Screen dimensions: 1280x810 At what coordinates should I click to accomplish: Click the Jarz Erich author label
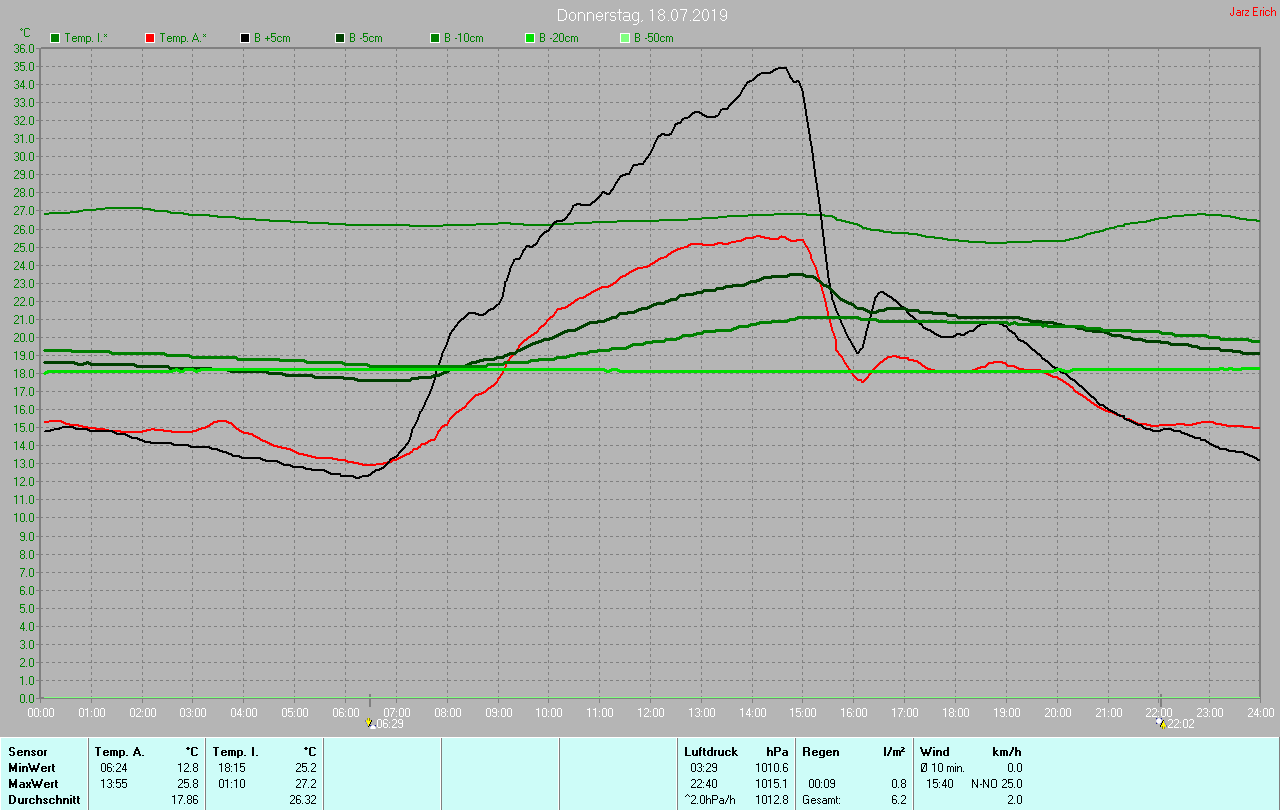[1252, 12]
